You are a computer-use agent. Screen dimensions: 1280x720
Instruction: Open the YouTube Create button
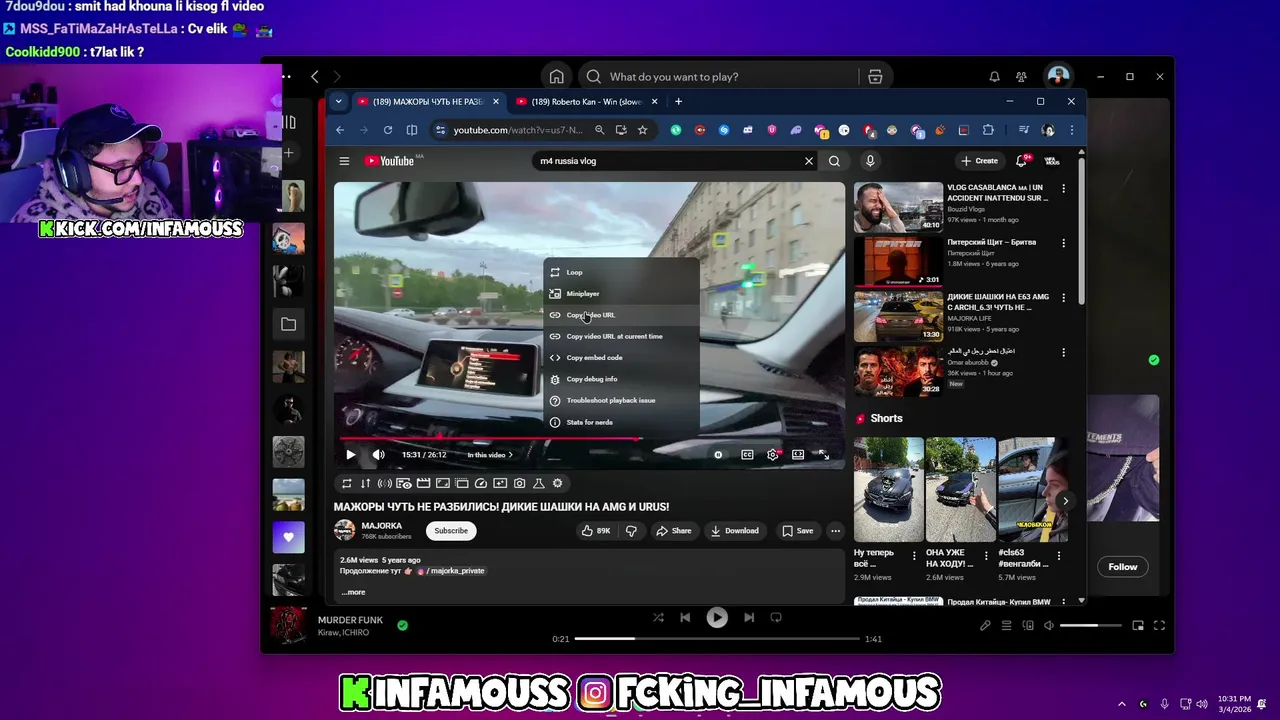[x=979, y=161]
